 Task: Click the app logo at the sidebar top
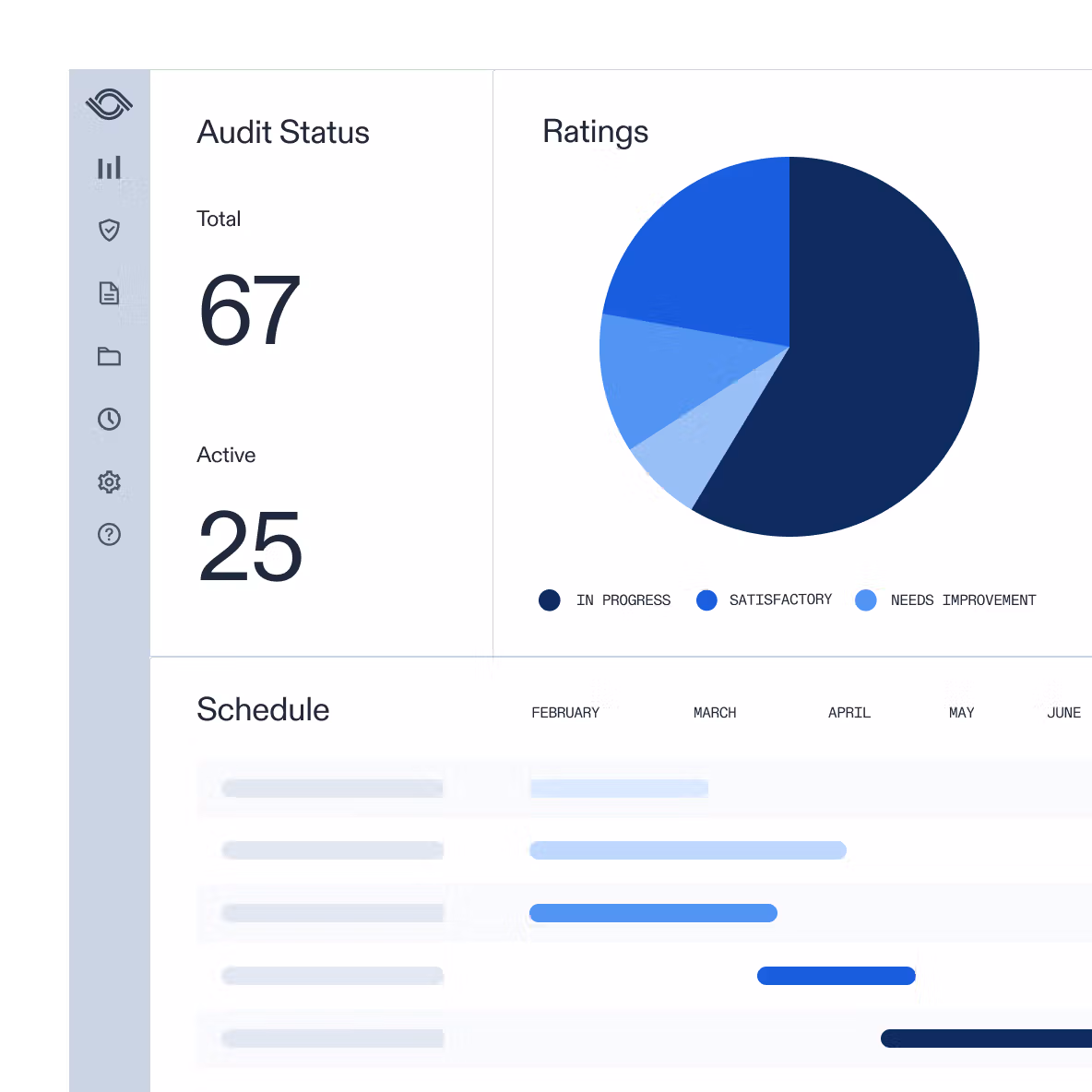pyautogui.click(x=110, y=104)
